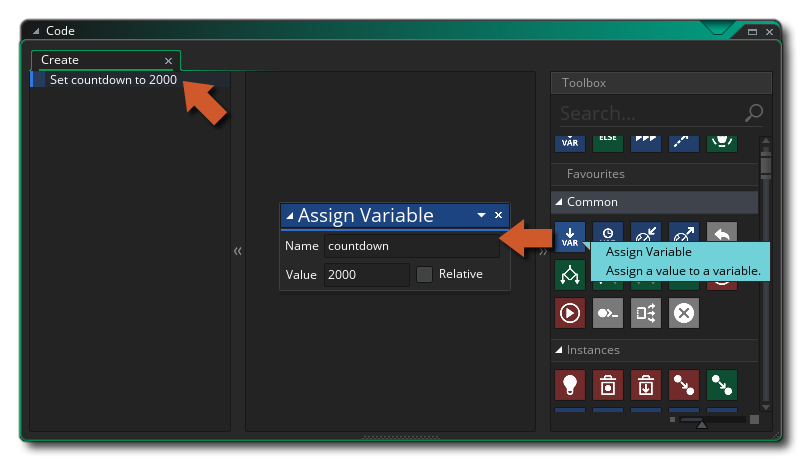Click the grey return arrow action icon

(x=722, y=232)
